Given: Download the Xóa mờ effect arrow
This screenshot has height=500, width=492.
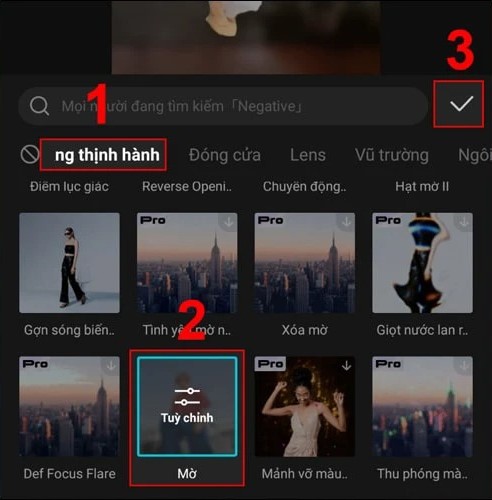Looking at the screenshot, I should click(x=346, y=222).
